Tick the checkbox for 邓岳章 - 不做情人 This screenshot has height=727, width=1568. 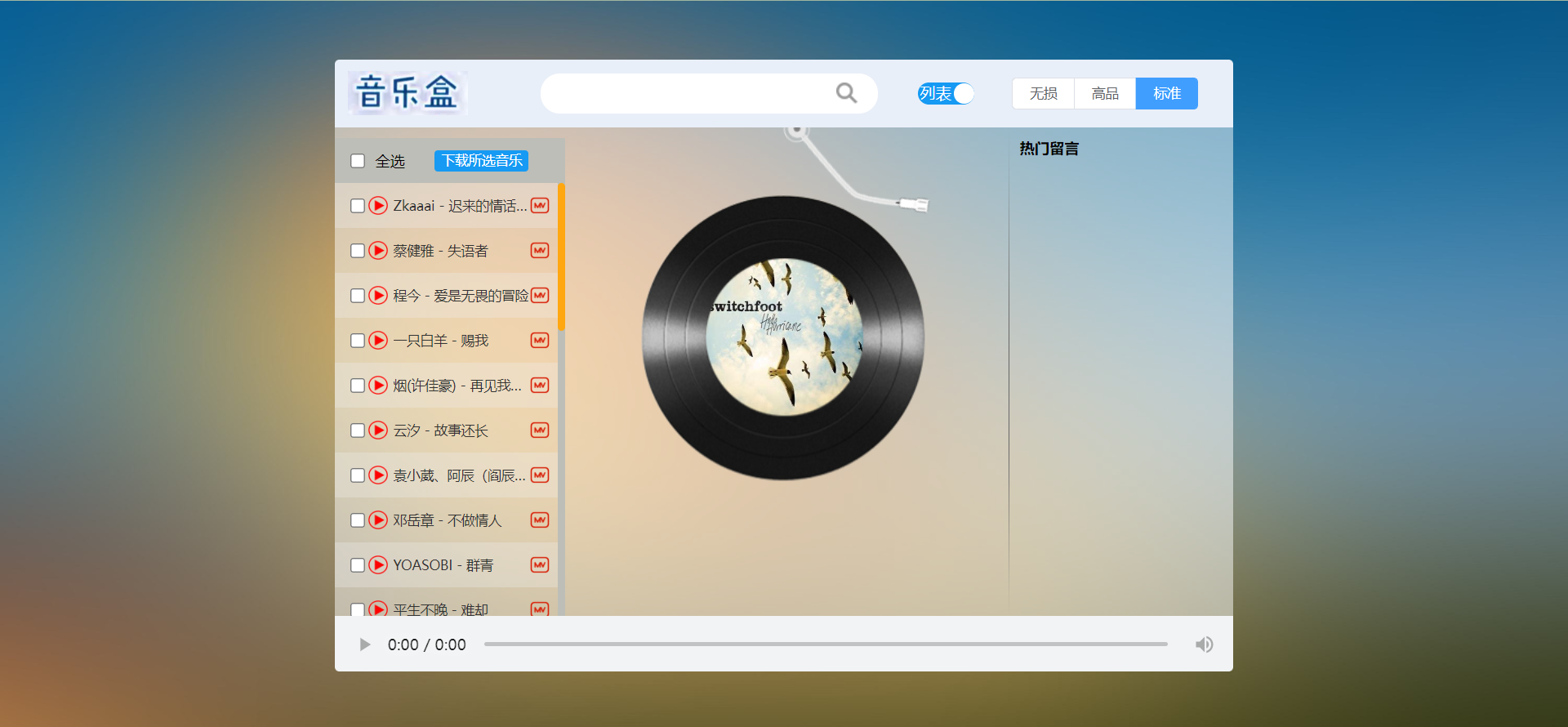358,520
